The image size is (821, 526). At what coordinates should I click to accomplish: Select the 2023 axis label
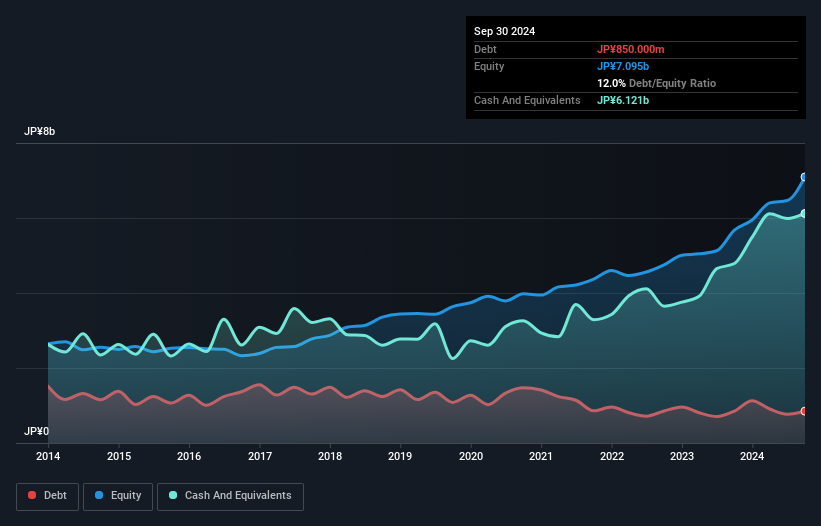point(682,456)
